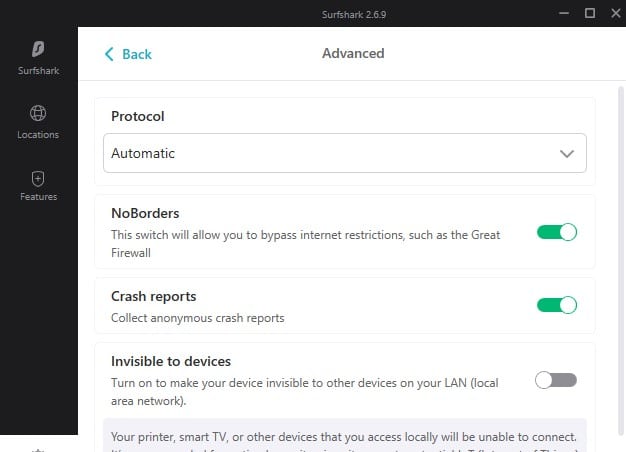The height and width of the screenshot is (452, 626).
Task: Minimize the Surfshark window
Action: tap(564, 13)
